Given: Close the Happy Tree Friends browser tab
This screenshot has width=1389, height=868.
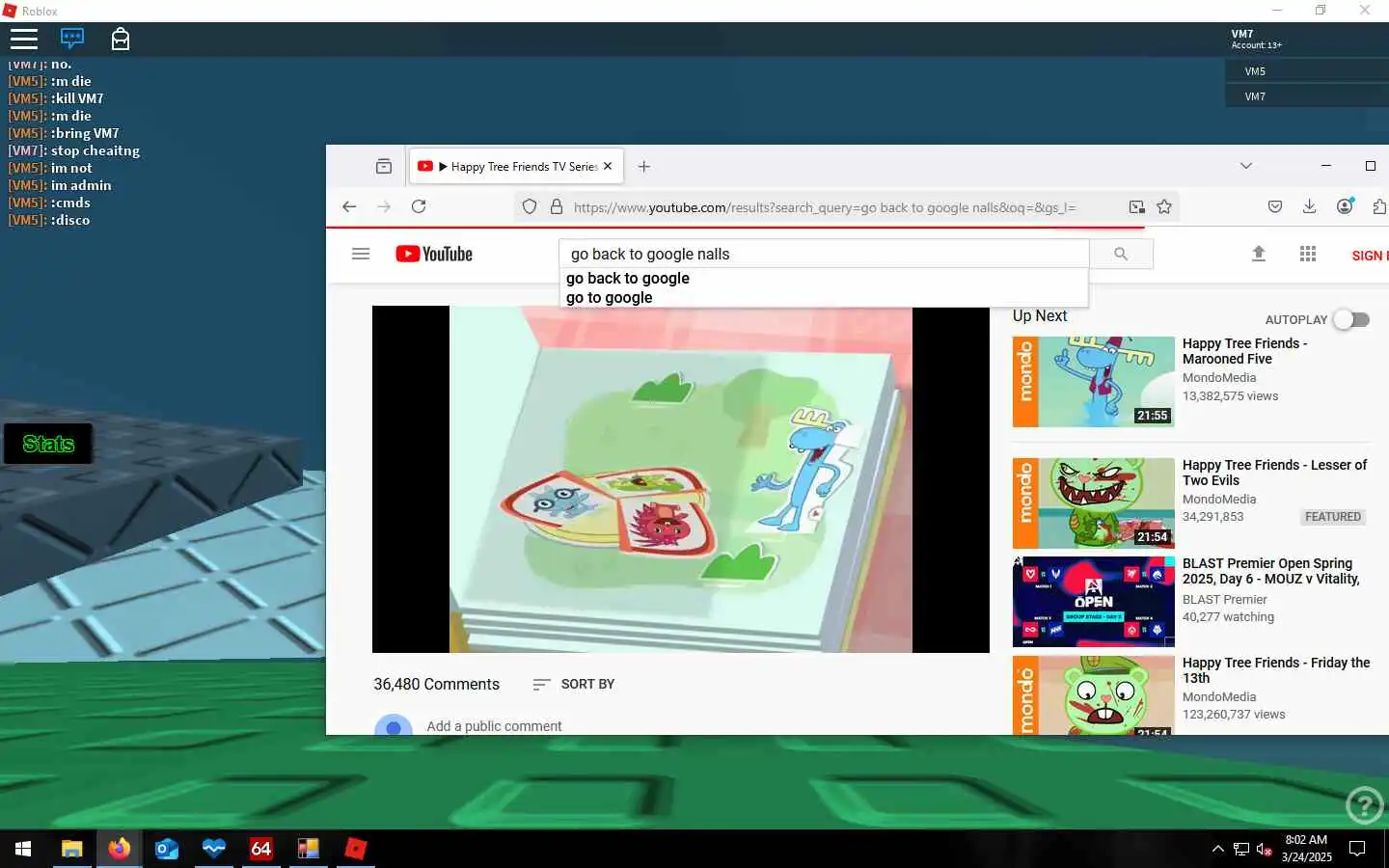Looking at the screenshot, I should click(x=608, y=166).
